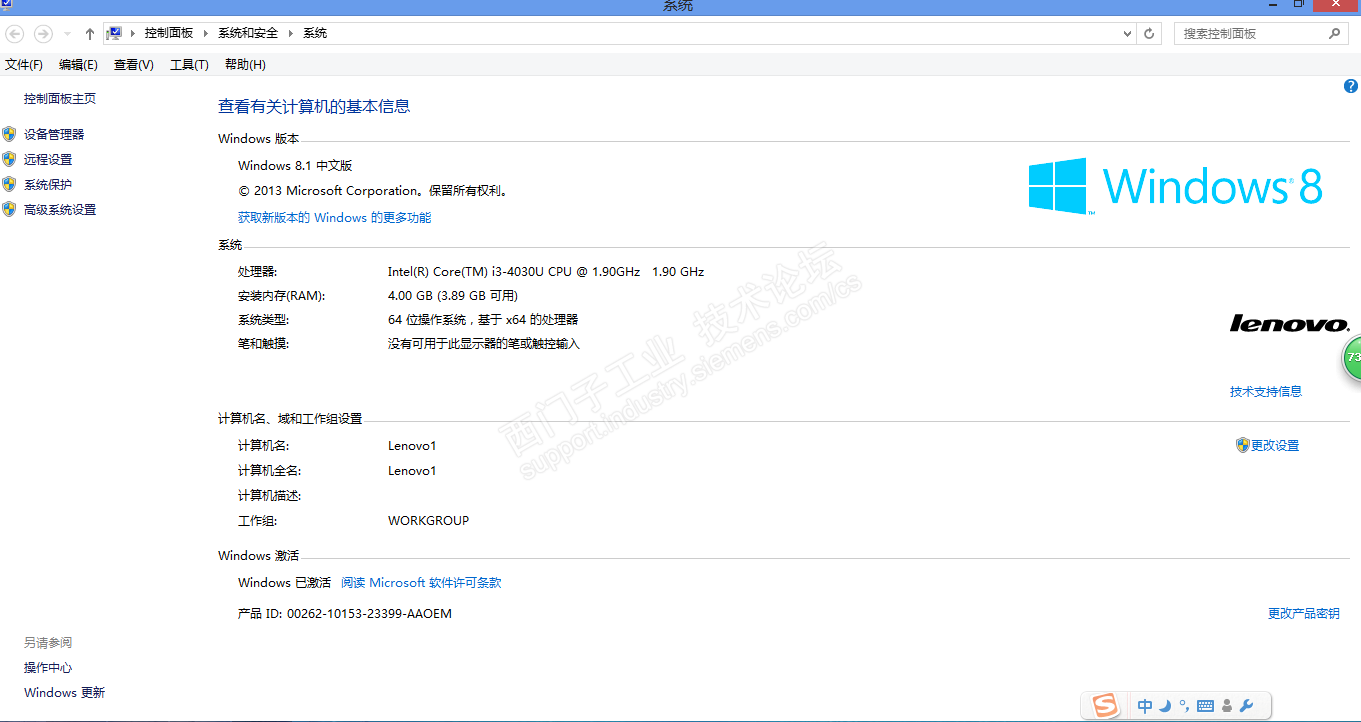The image size is (1361, 722).
Task: Expand the address bar history dropdown
Action: coord(1128,33)
